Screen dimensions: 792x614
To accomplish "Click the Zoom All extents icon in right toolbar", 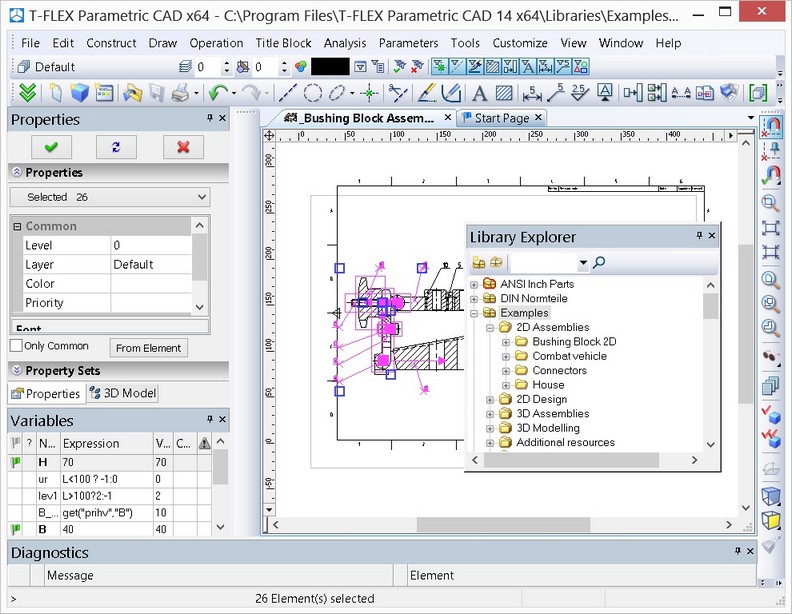I will coord(770,228).
